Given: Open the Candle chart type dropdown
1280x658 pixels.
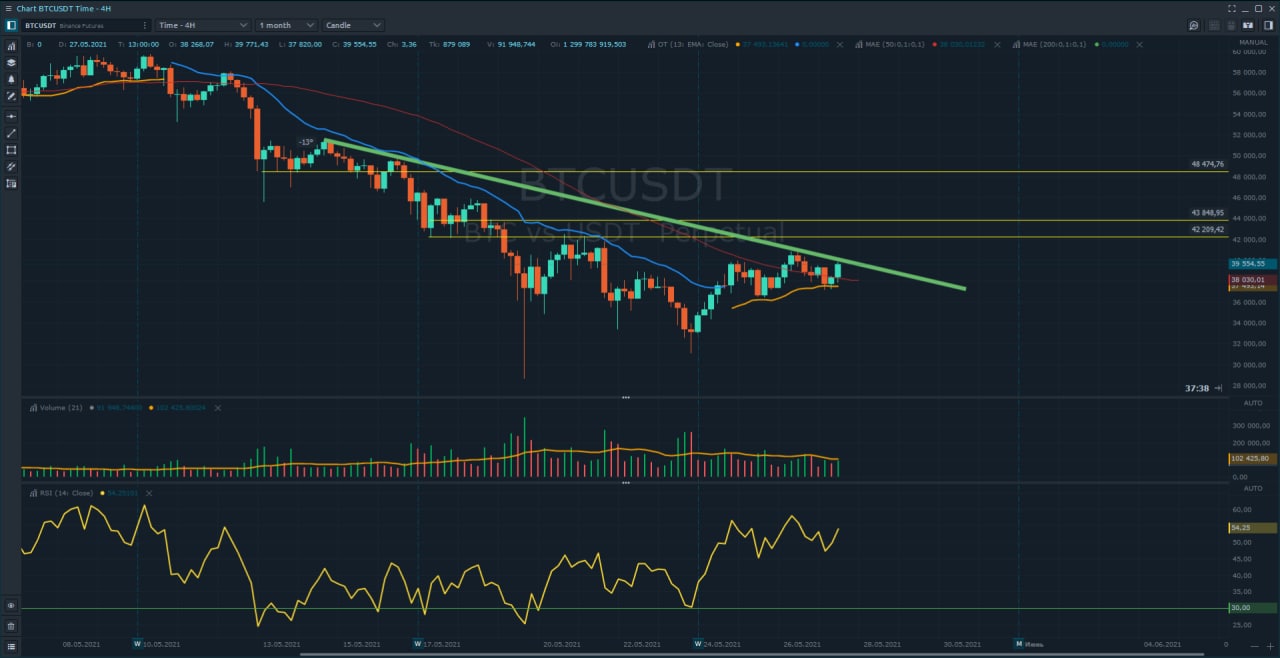Looking at the screenshot, I should pos(353,25).
